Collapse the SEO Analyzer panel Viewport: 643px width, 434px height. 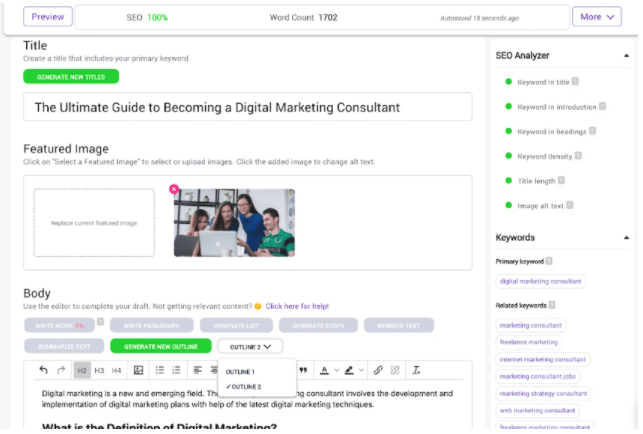tap(626, 55)
